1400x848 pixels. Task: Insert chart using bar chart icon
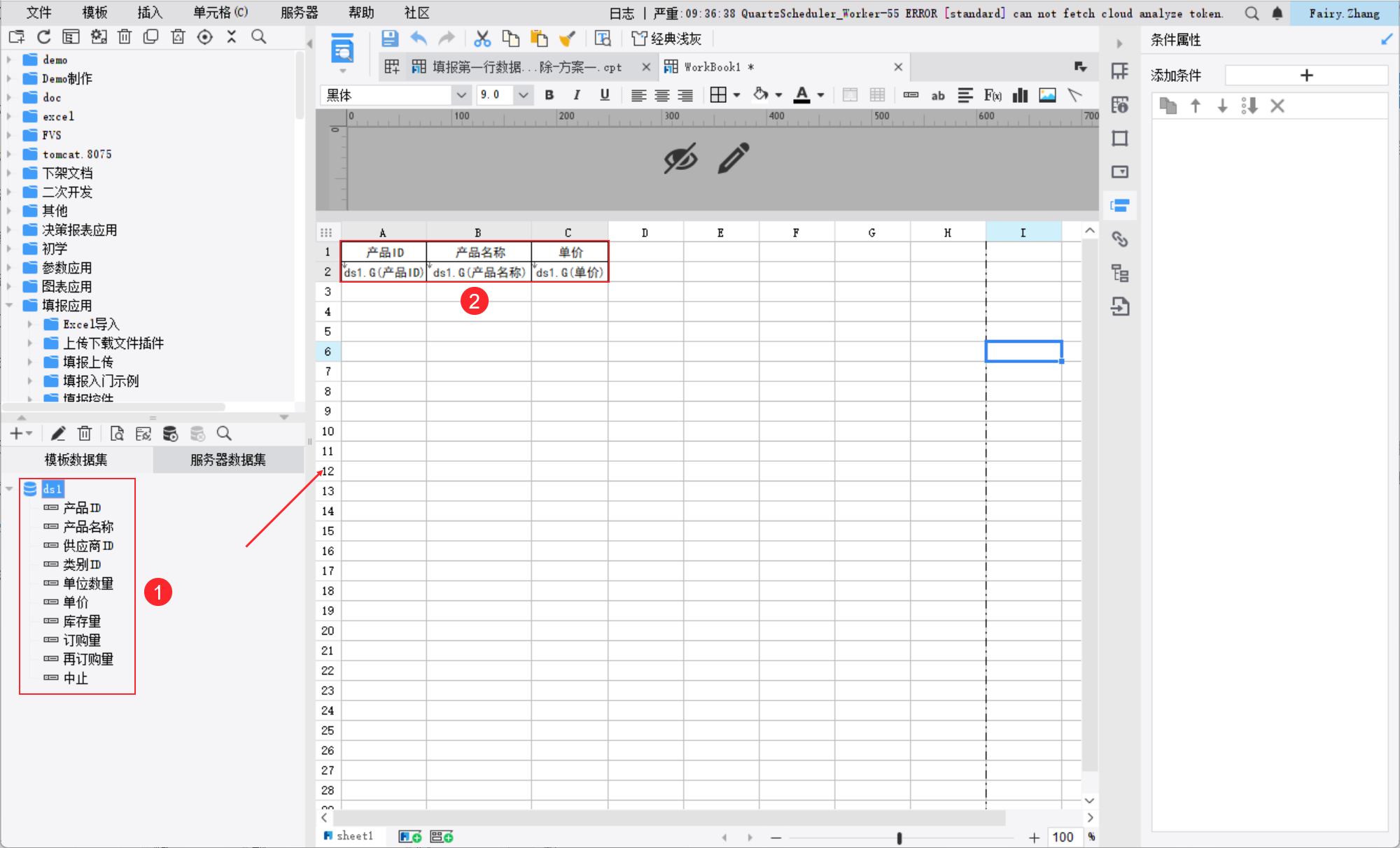point(1020,95)
